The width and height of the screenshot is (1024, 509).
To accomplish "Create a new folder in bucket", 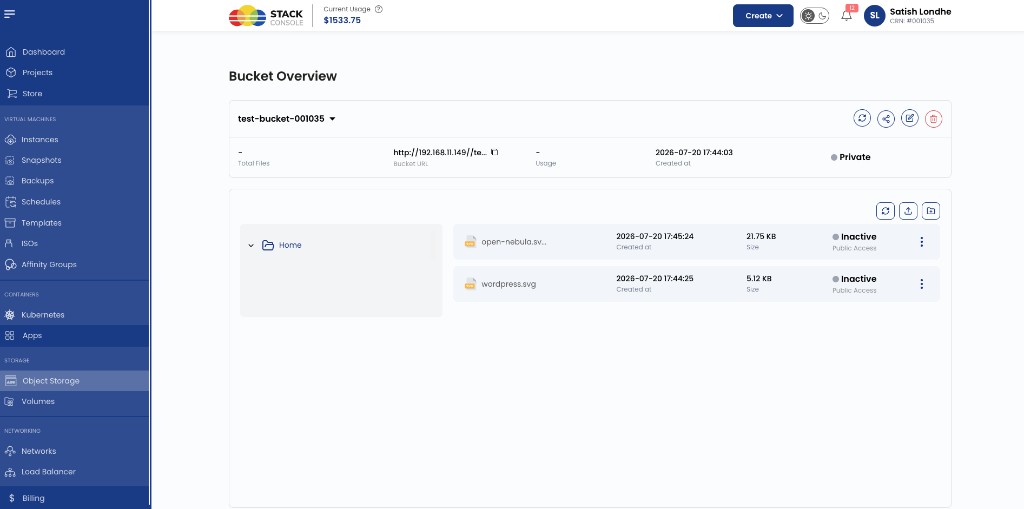I will 931,210.
